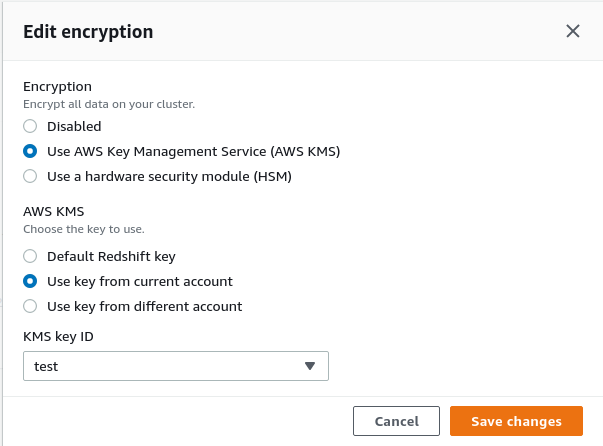The height and width of the screenshot is (446, 603).
Task: Close the Edit encryption dialog
Action: (x=573, y=31)
